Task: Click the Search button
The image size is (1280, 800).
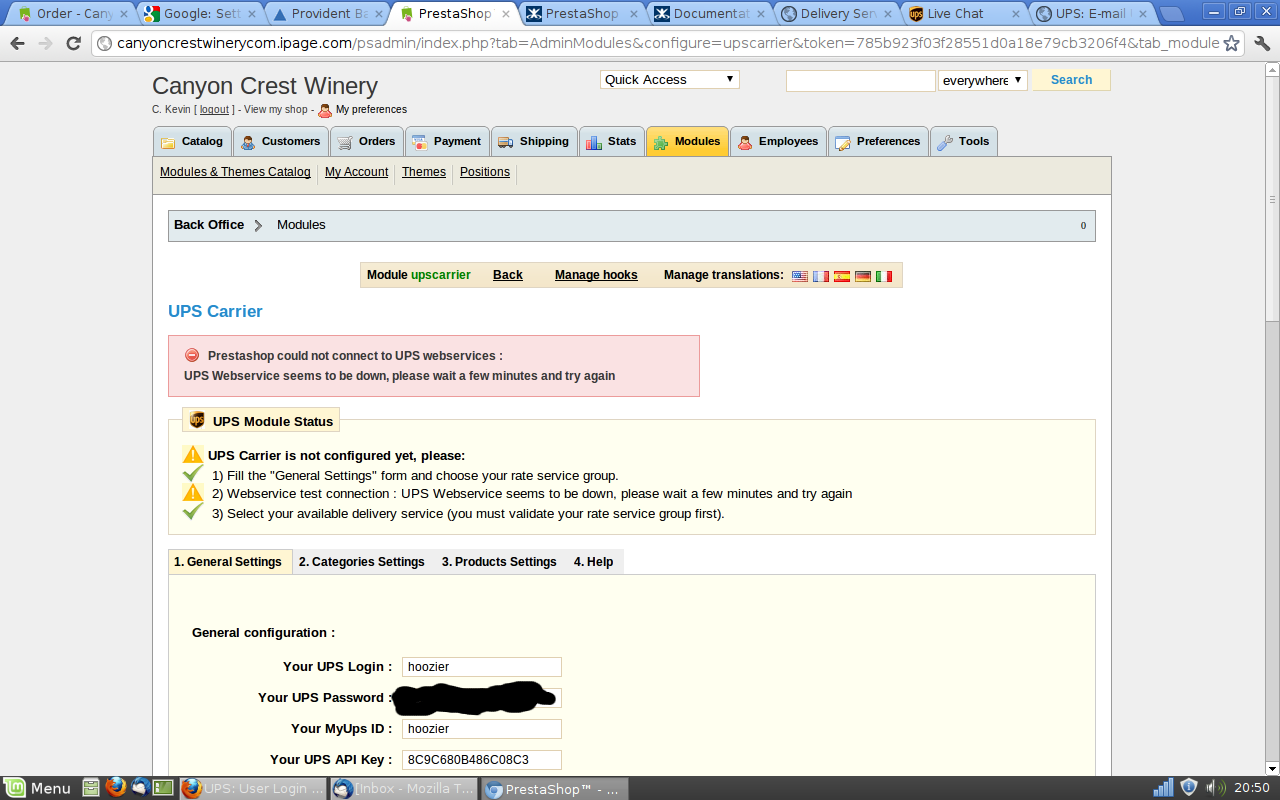Action: click(1071, 80)
